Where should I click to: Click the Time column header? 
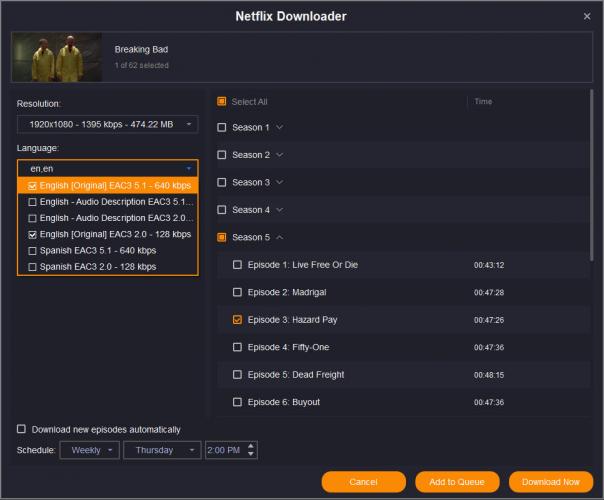[x=483, y=101]
